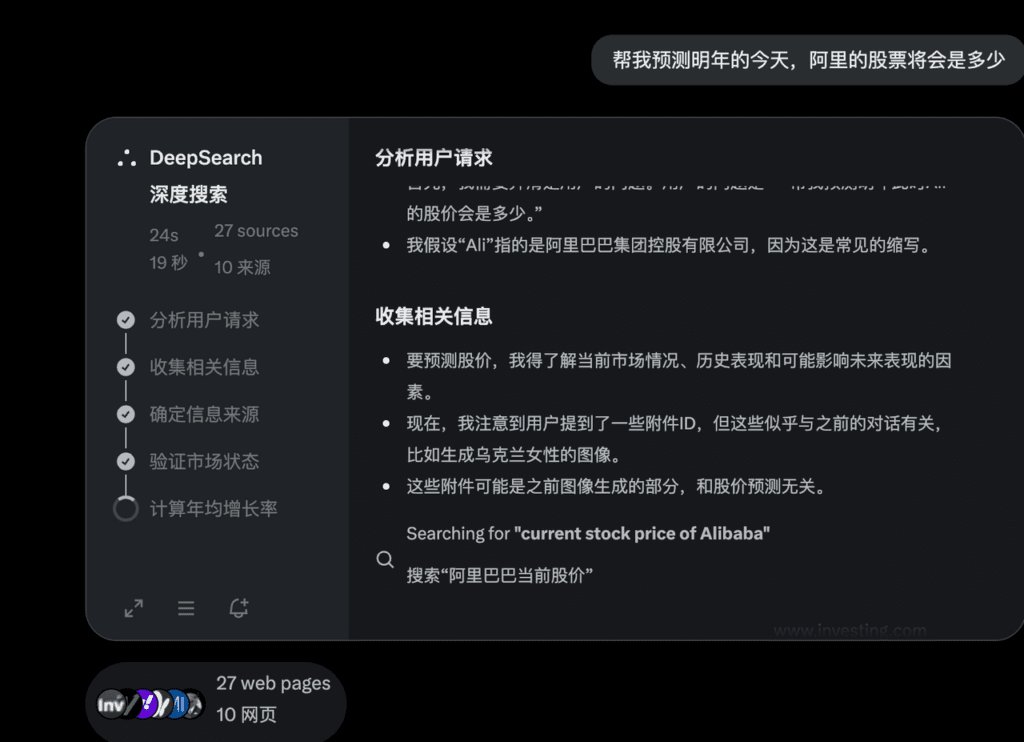Click the completed checkmark for 收集相关信息
This screenshot has height=742, width=1024.
point(126,367)
